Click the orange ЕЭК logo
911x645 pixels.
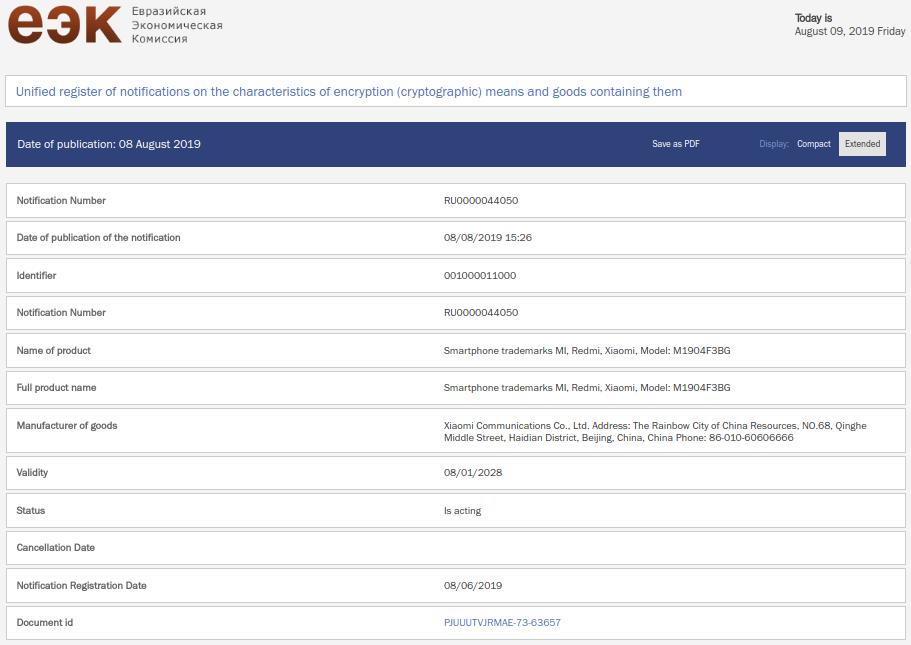(x=64, y=24)
